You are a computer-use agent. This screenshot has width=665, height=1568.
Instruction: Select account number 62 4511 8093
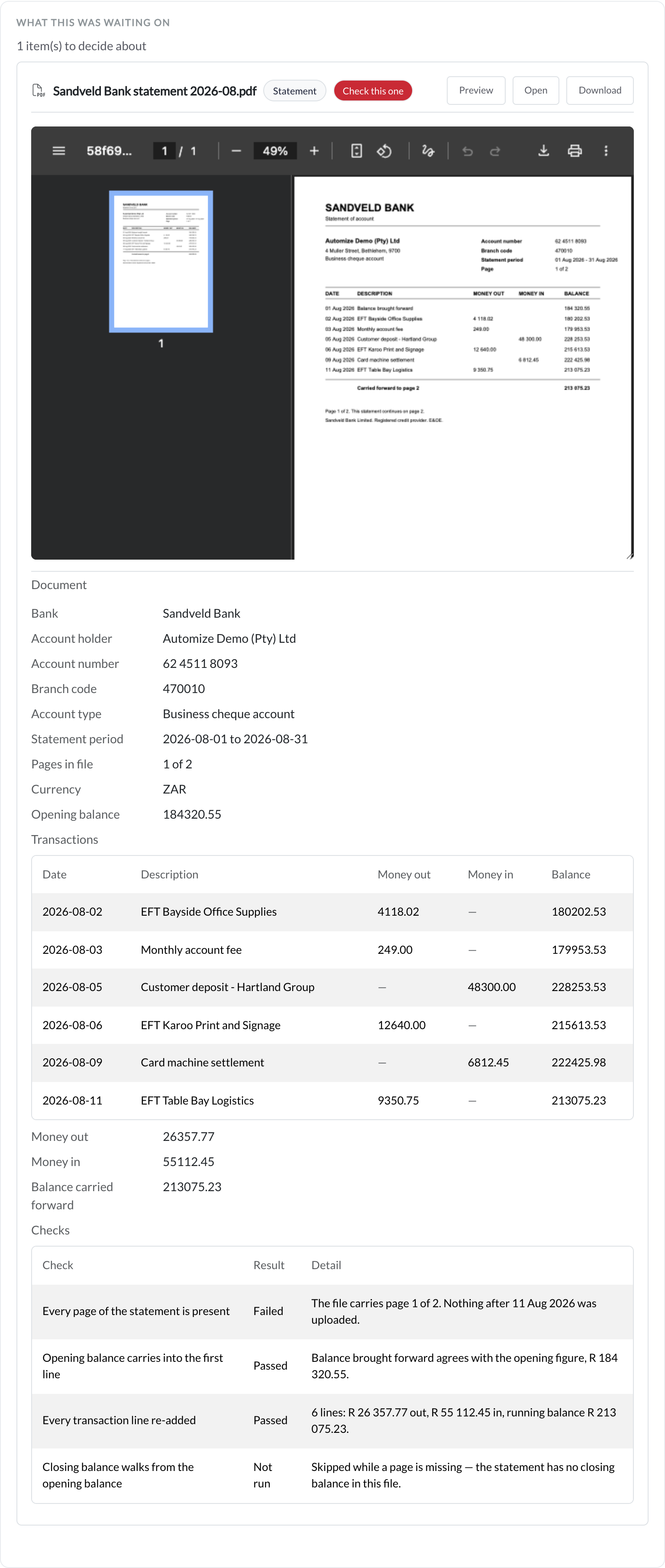200,664
